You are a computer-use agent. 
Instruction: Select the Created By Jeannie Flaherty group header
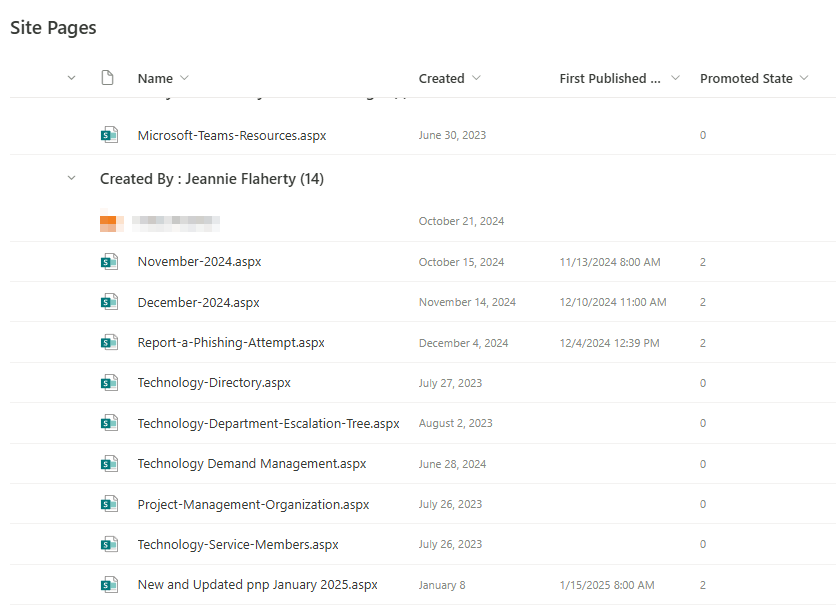tap(211, 179)
